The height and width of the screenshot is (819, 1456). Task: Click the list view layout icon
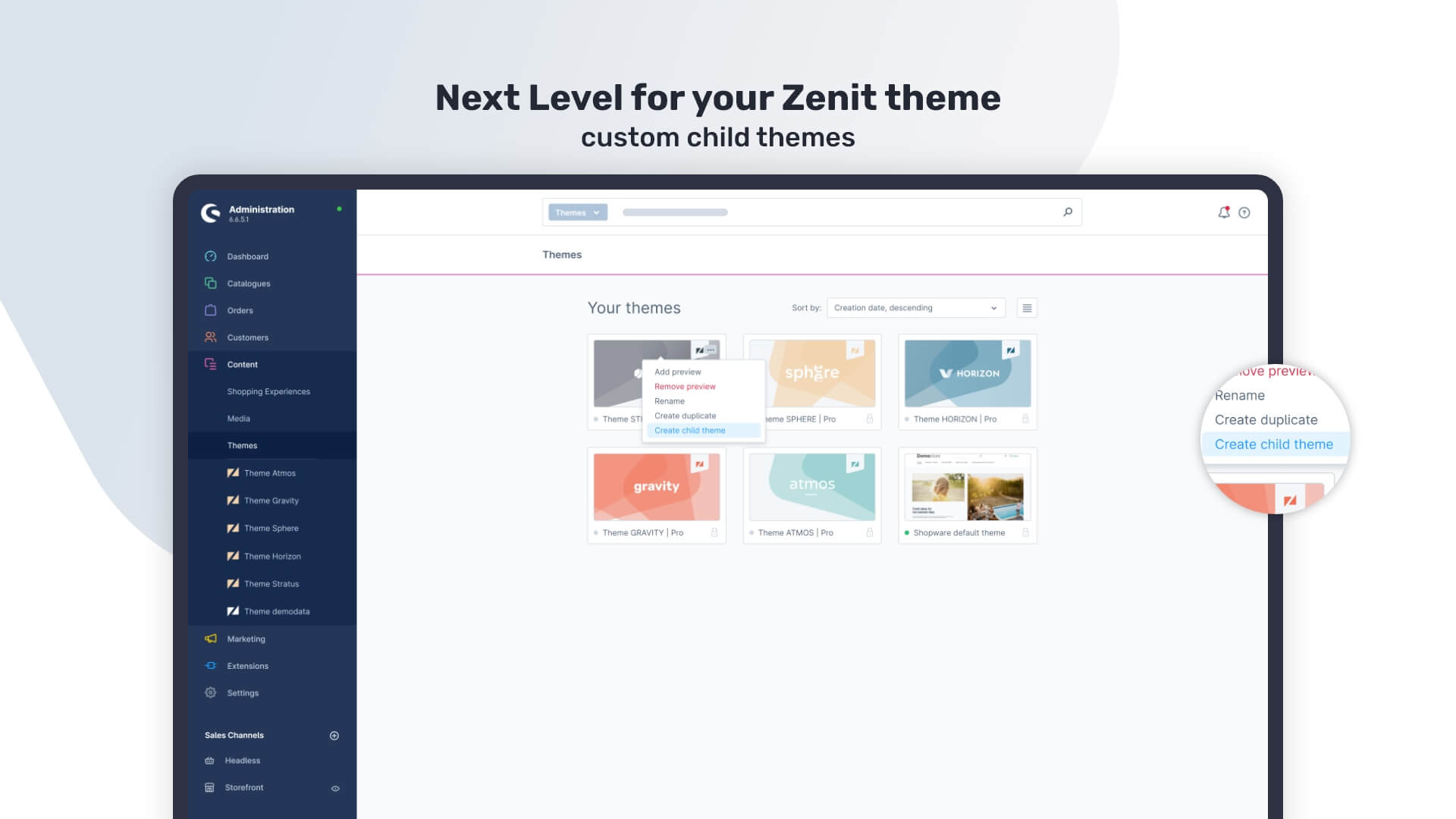[1027, 308]
